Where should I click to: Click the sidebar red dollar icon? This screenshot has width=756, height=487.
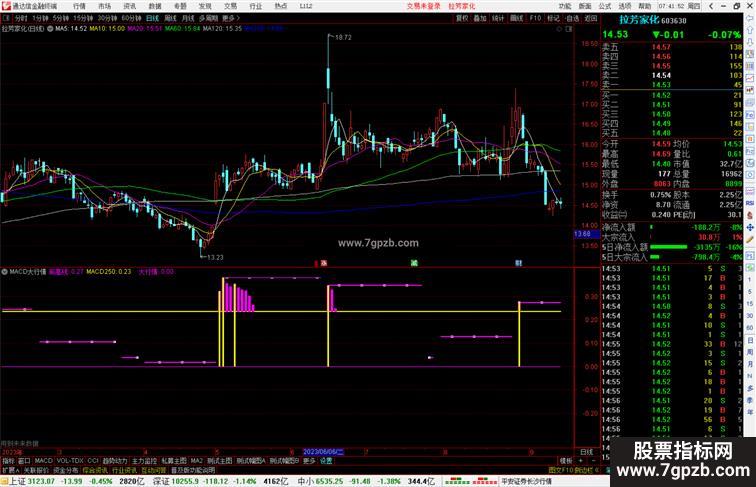click(750, 215)
